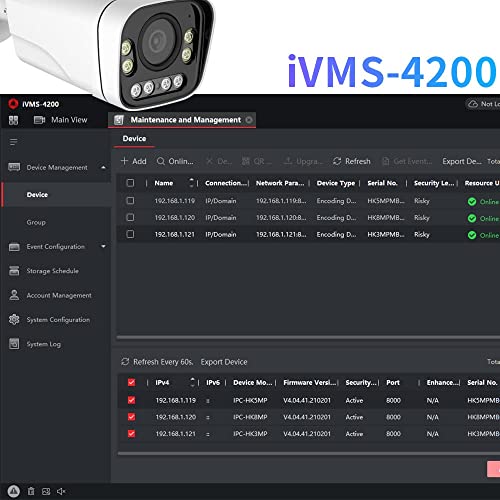500x500 pixels.
Task: Open the alarm warning icon in status bar
Action: click(x=14, y=491)
